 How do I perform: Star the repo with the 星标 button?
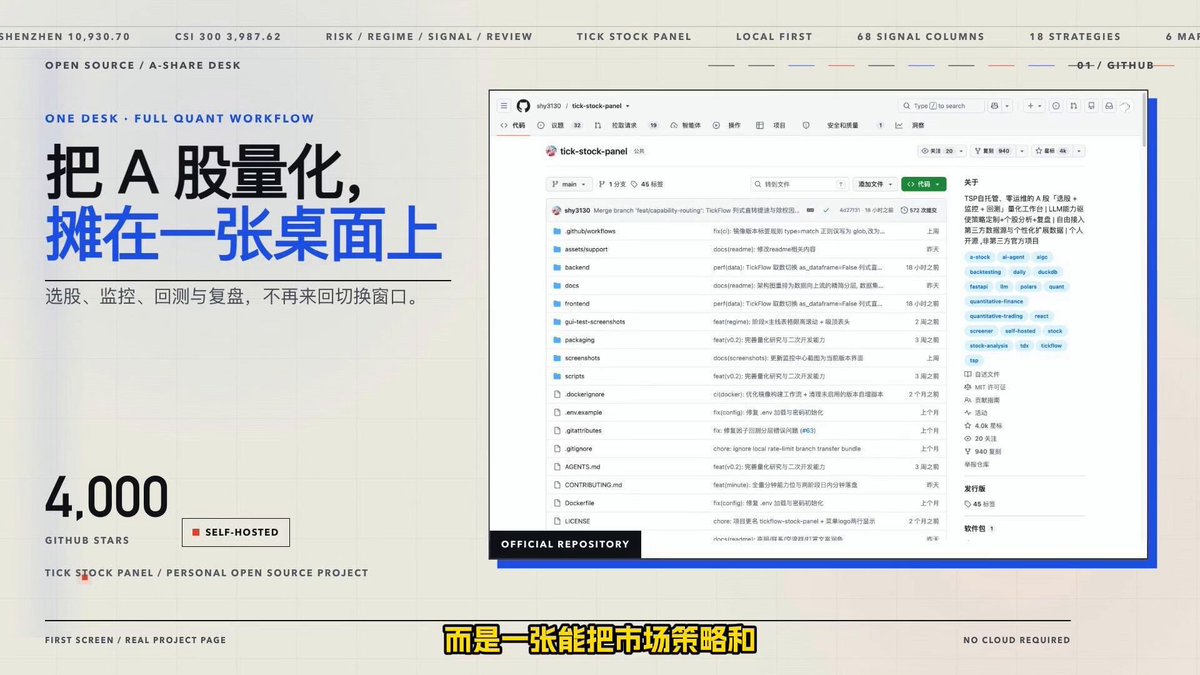click(x=1050, y=151)
